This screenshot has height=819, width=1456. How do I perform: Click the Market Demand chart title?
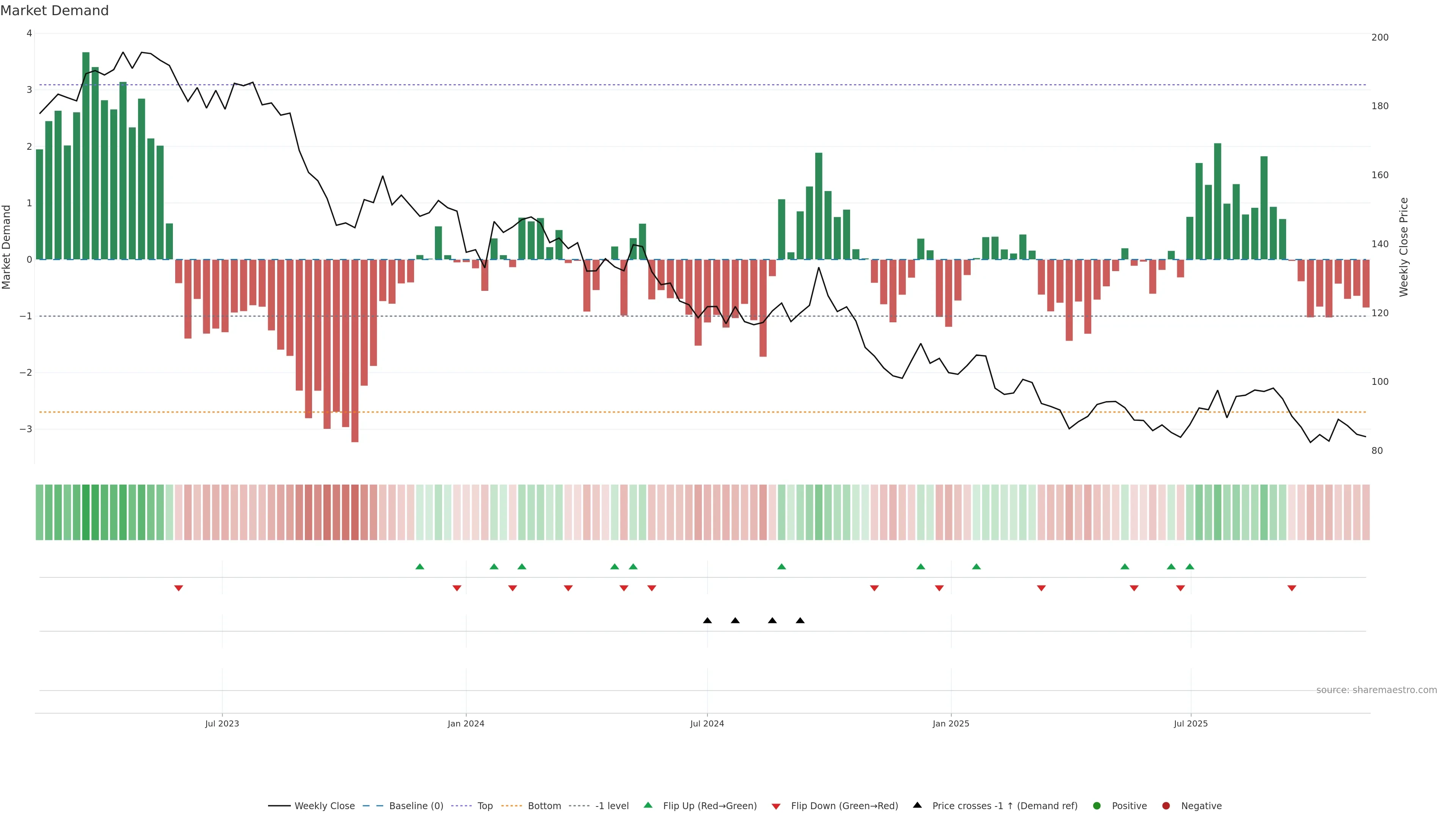[x=54, y=11]
